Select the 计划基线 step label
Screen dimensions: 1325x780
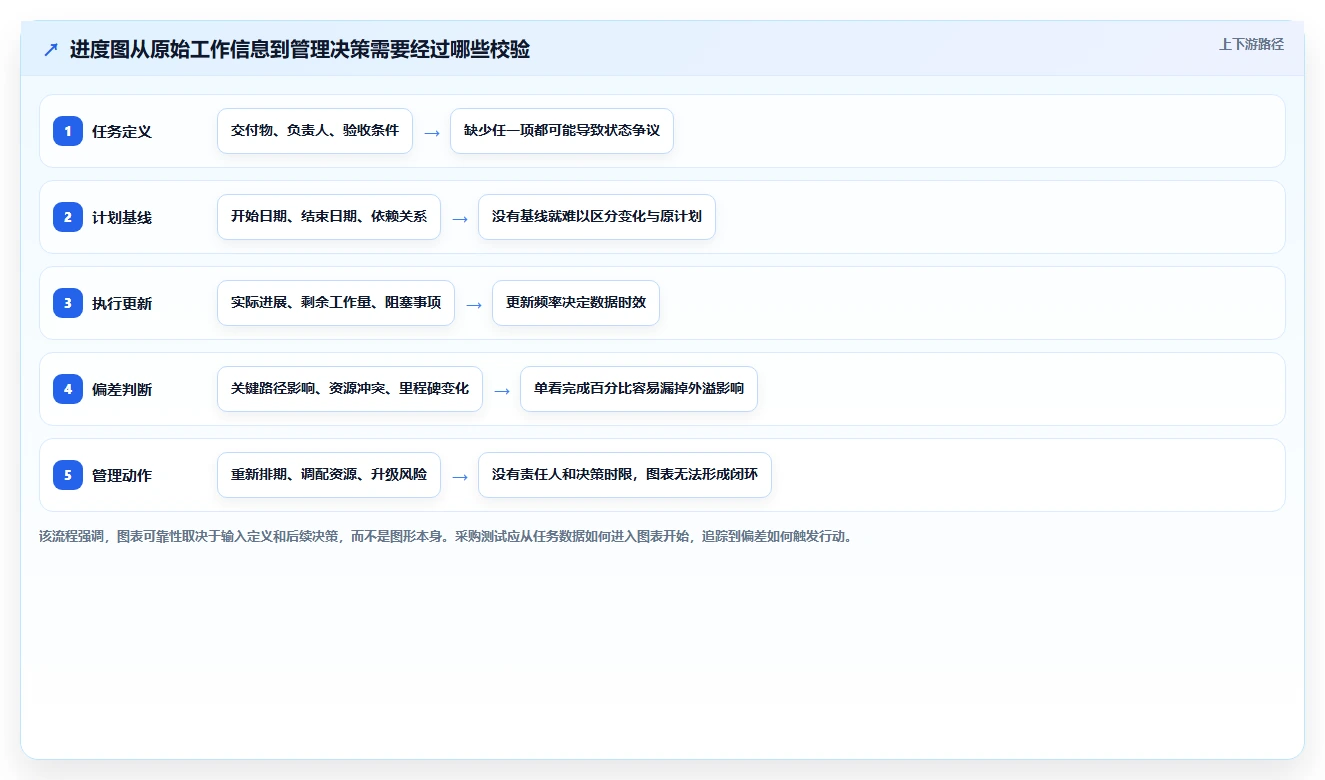tap(122, 218)
